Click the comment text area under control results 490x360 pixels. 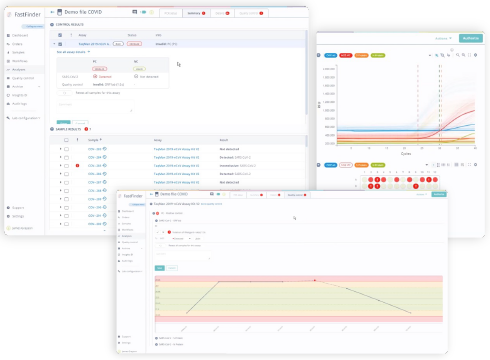click(x=95, y=106)
